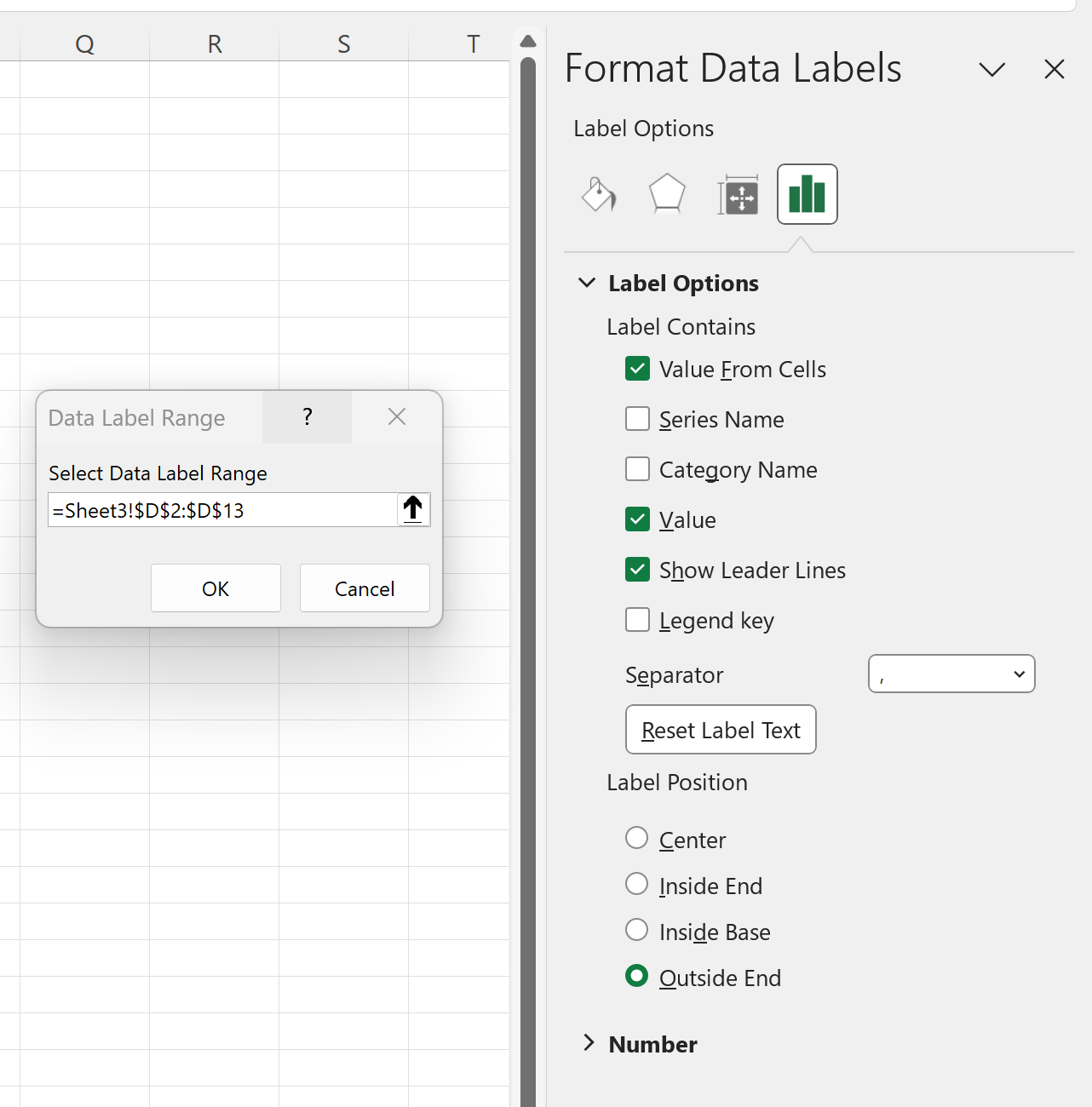1092x1107 pixels.
Task: Open help in the Data Label Range dialog
Action: click(307, 417)
